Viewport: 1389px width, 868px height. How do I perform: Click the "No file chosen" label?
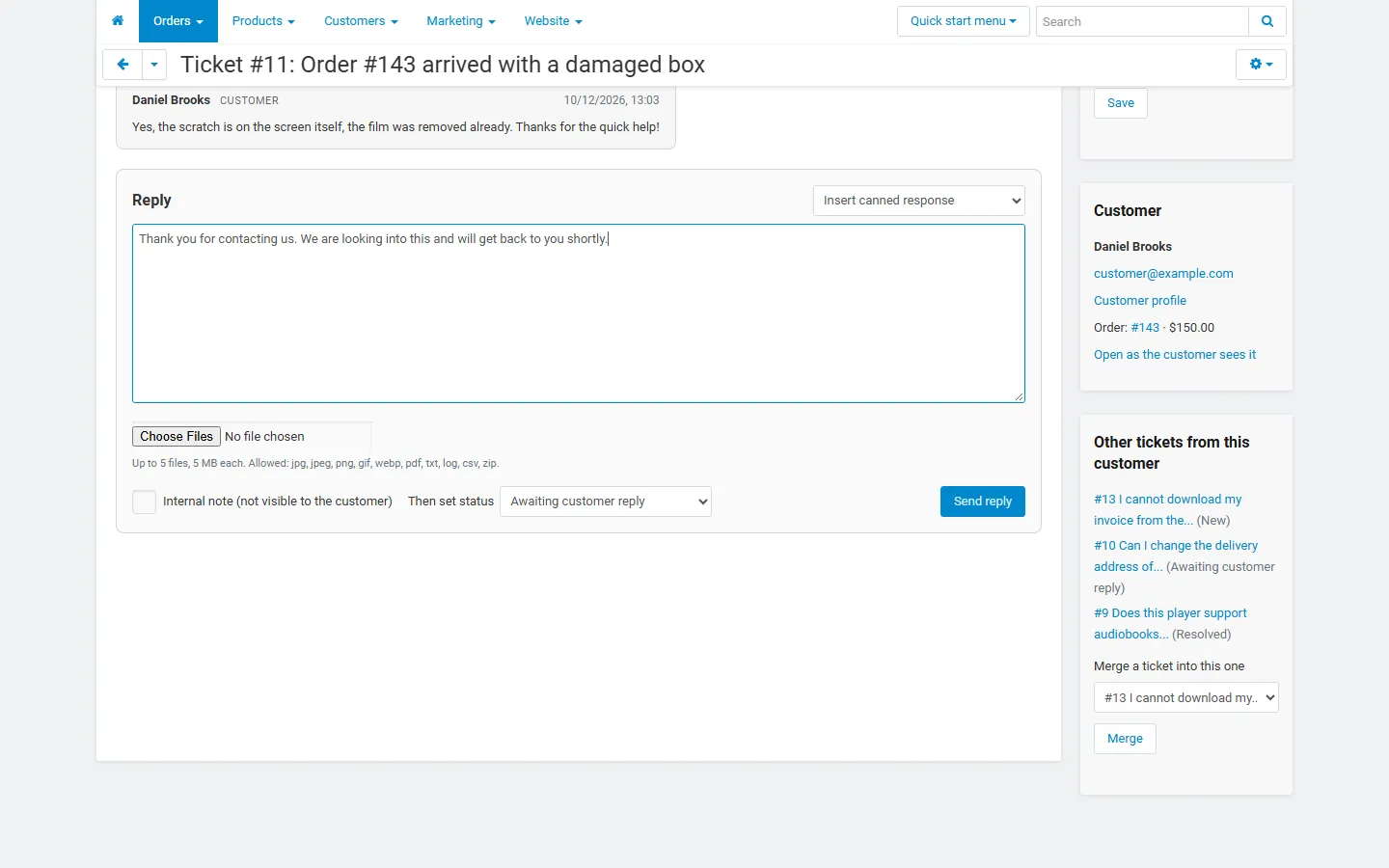tap(264, 437)
